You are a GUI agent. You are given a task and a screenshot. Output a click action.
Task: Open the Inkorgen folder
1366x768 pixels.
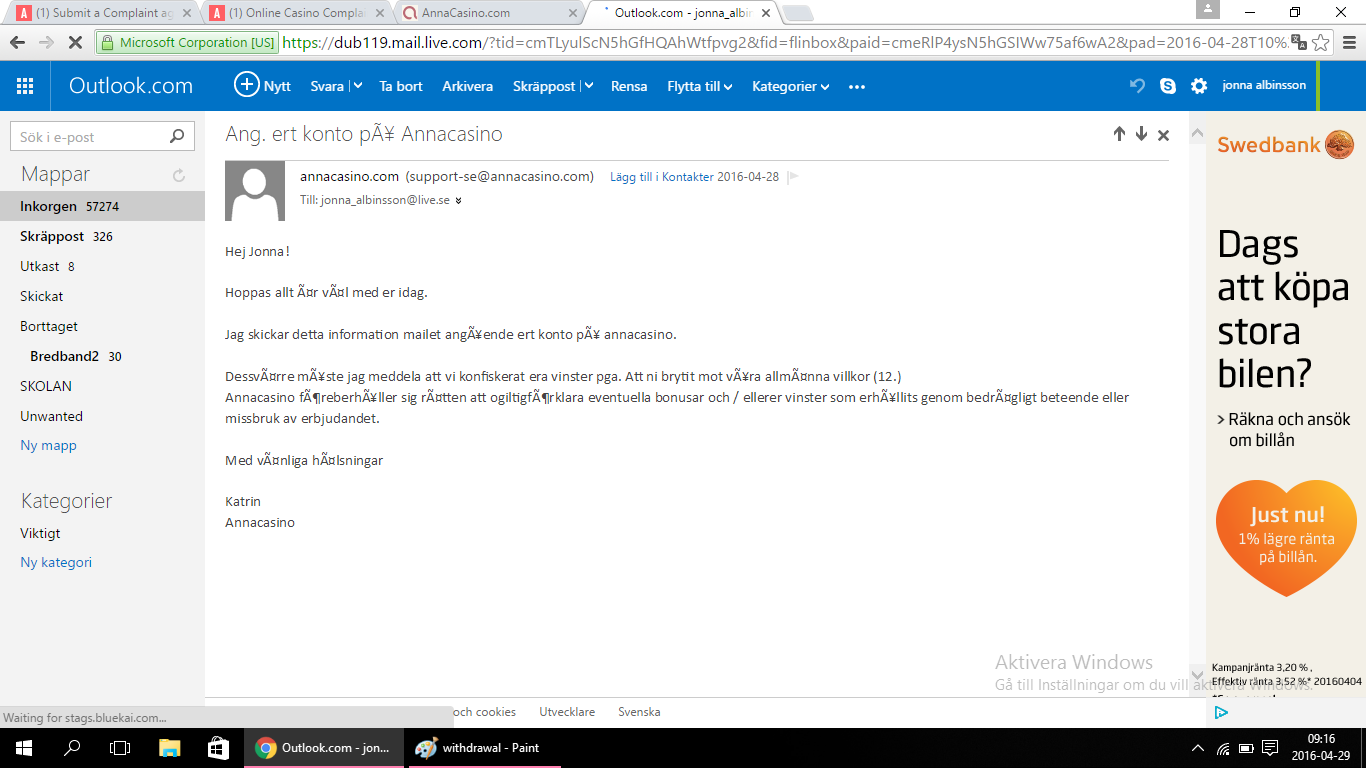coord(102,206)
